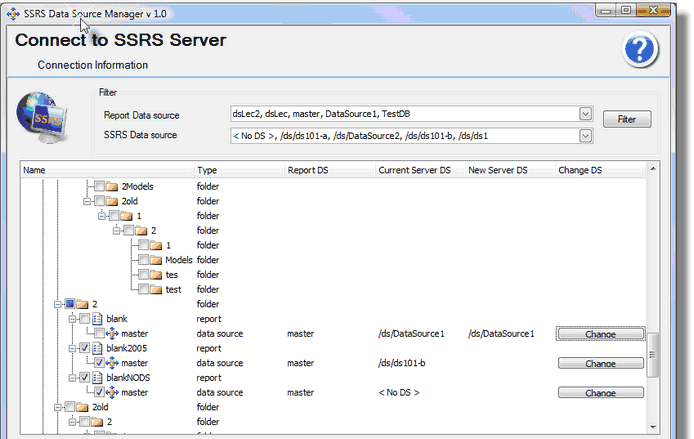The image size is (694, 439).
Task: Select the 'blankNODS' report row name
Action: click(x=128, y=378)
